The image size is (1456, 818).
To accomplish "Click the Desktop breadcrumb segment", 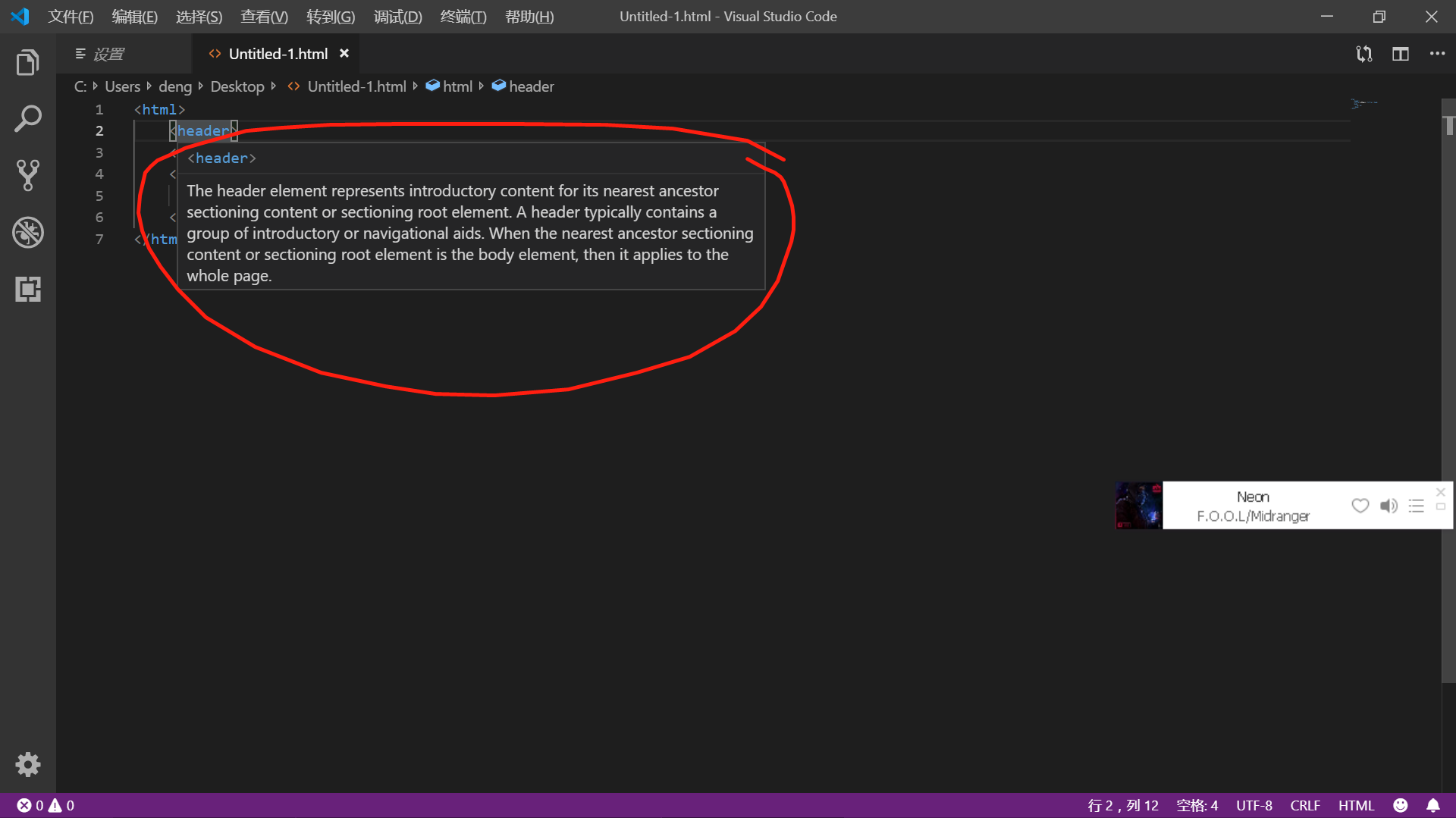I will click(237, 86).
